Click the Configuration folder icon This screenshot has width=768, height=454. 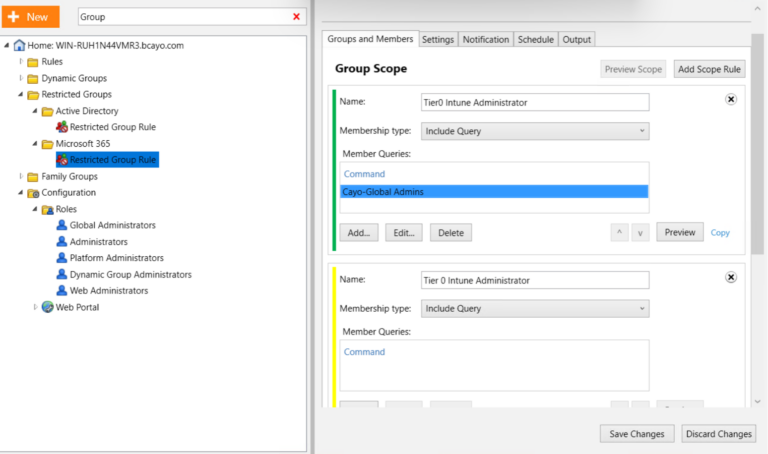tap(33, 193)
